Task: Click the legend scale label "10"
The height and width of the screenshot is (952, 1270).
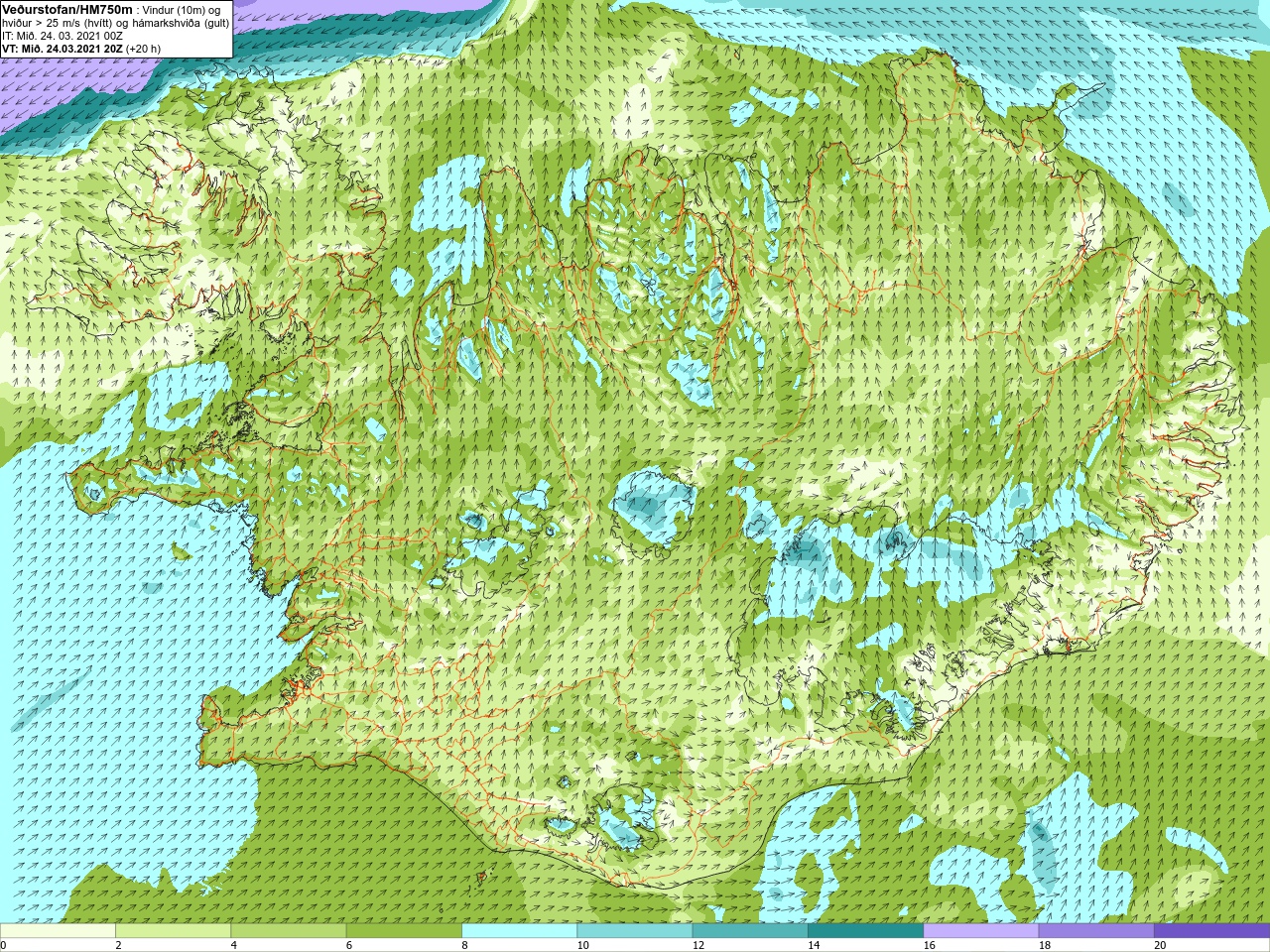Action: point(582,945)
